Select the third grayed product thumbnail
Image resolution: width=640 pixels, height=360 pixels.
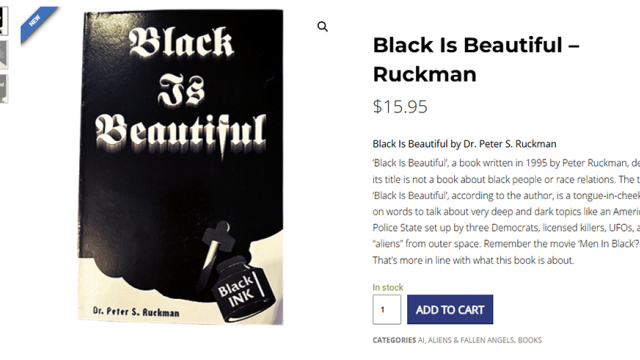(x=4, y=89)
